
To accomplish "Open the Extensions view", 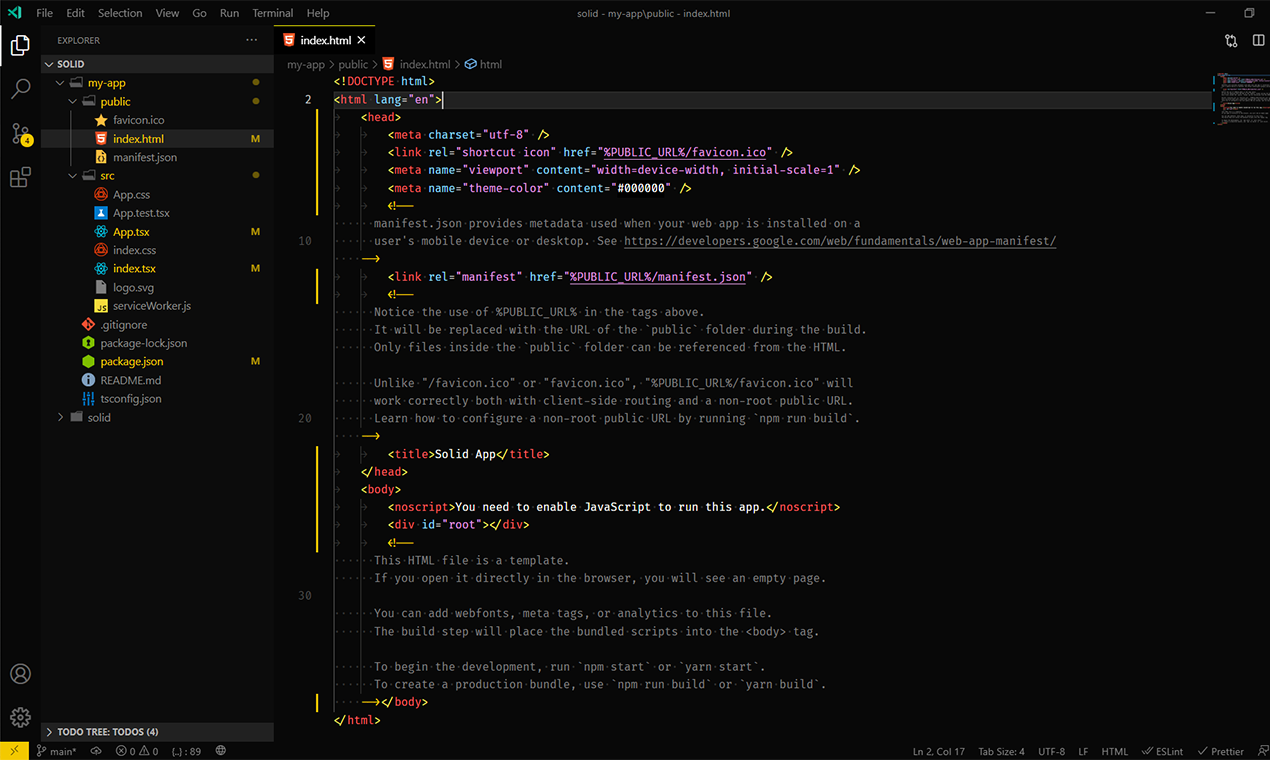I will coord(20,177).
